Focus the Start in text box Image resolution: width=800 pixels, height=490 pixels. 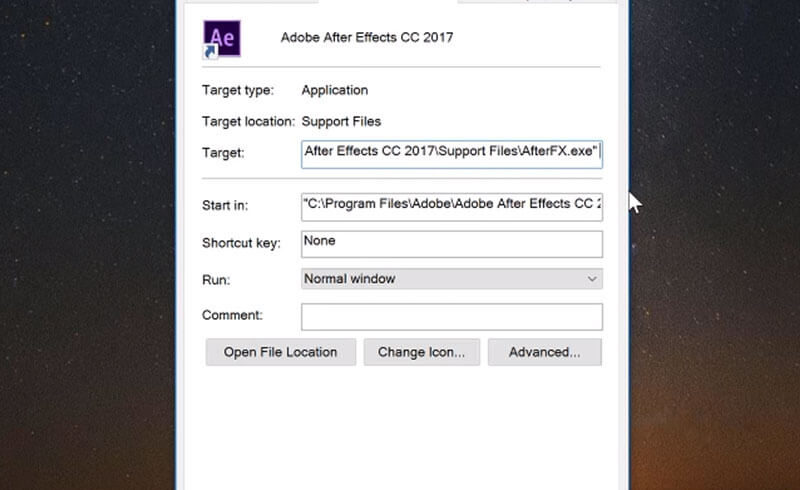452,207
